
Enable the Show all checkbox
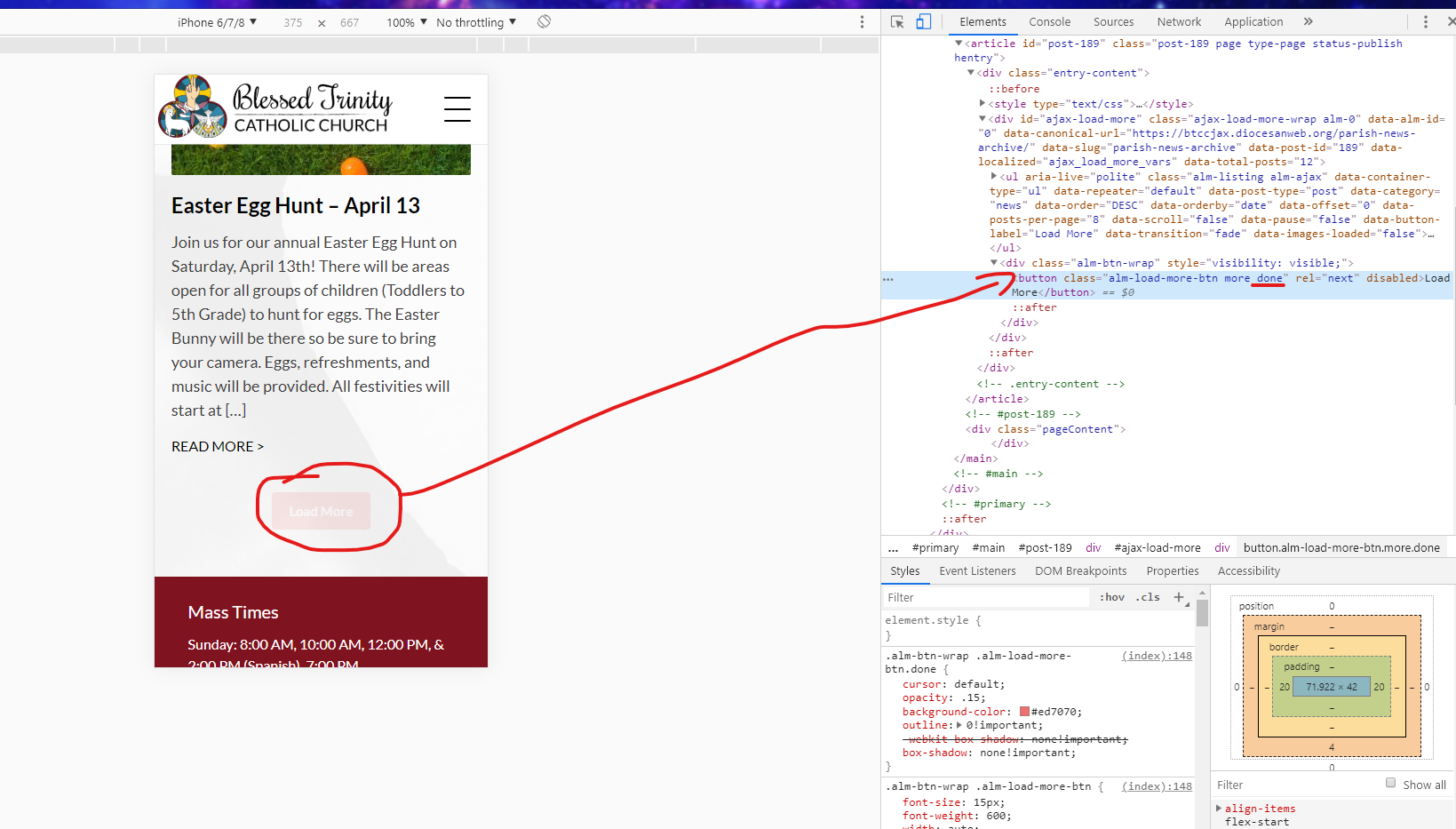coord(1390,783)
